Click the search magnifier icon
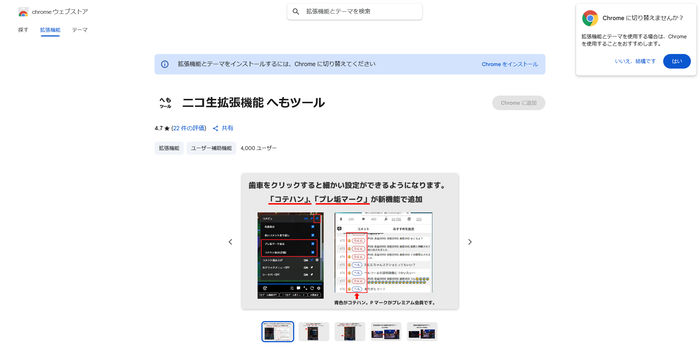This screenshot has height=363, width=700. click(296, 12)
